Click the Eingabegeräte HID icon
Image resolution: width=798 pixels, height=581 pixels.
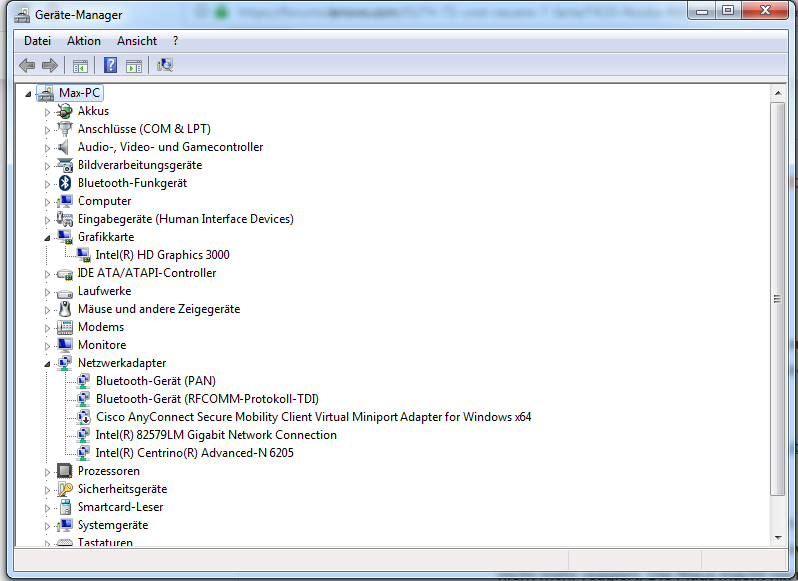(65, 219)
